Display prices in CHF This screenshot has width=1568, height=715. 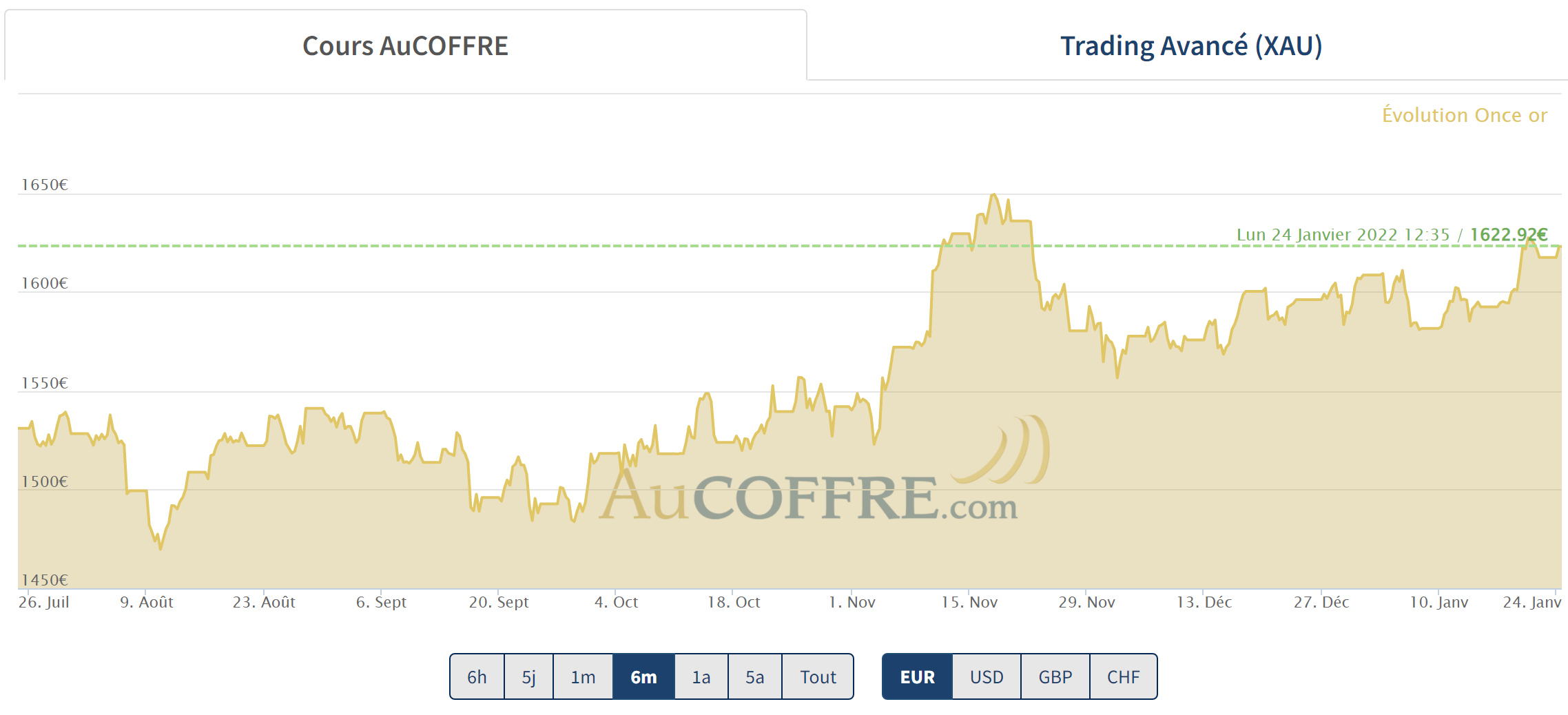click(1123, 677)
